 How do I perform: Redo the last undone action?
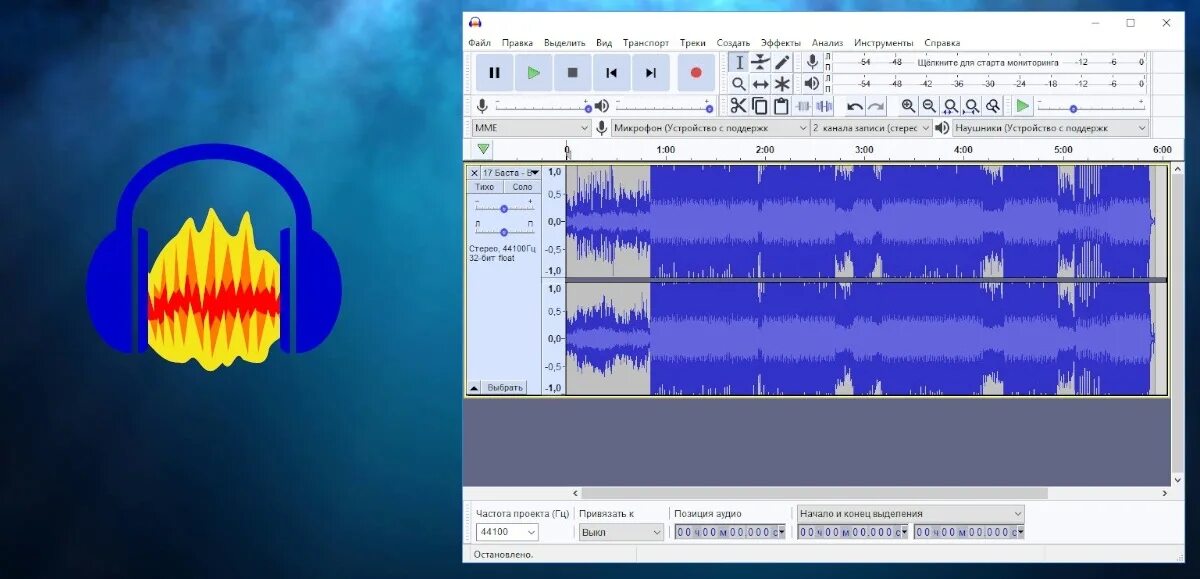(x=876, y=106)
